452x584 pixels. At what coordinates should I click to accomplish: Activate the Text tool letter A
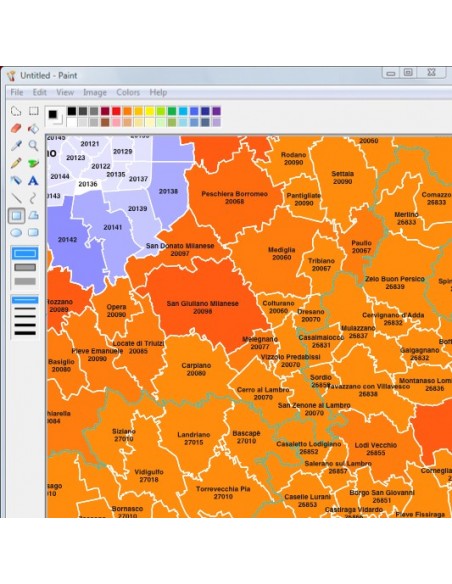33,181
